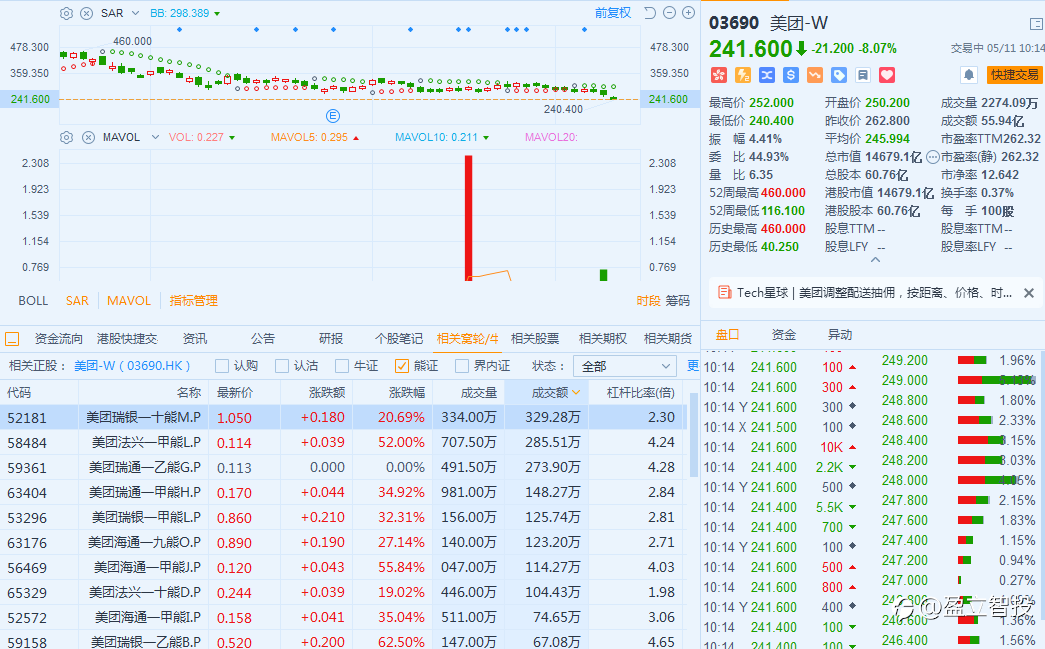This screenshot has height=649, width=1045.
Task: Open SAR indicator settings gear
Action: pyautogui.click(x=66, y=13)
